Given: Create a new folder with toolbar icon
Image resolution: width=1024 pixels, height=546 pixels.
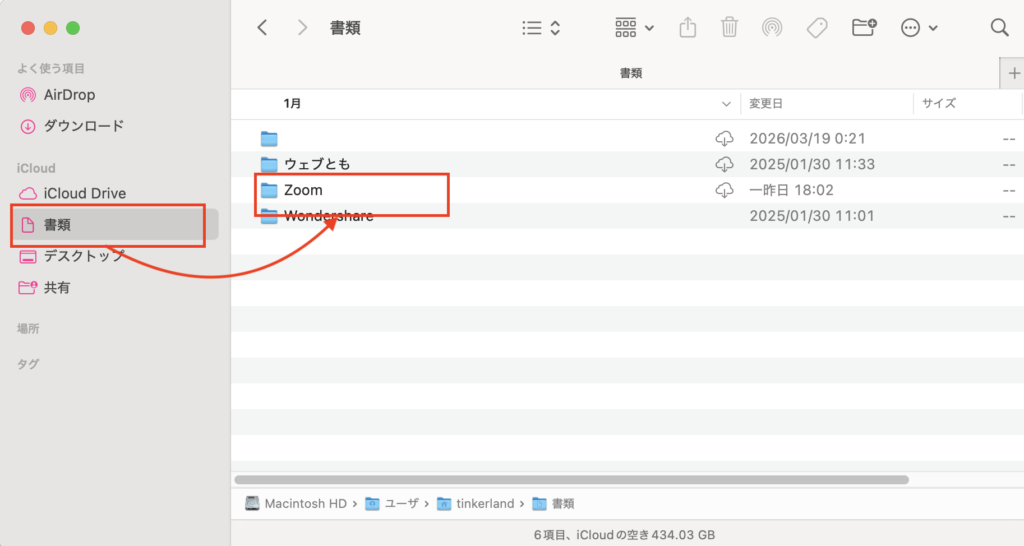Looking at the screenshot, I should (x=864, y=28).
